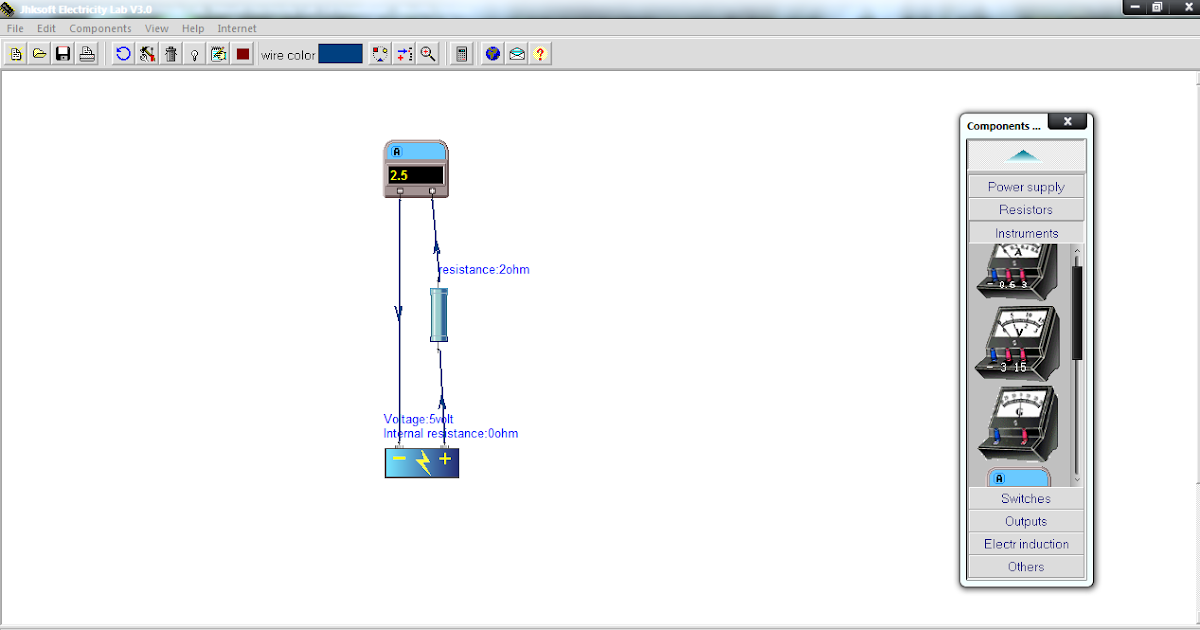This screenshot has width=1200, height=630.
Task: Click the help question mark icon
Action: 540,53
